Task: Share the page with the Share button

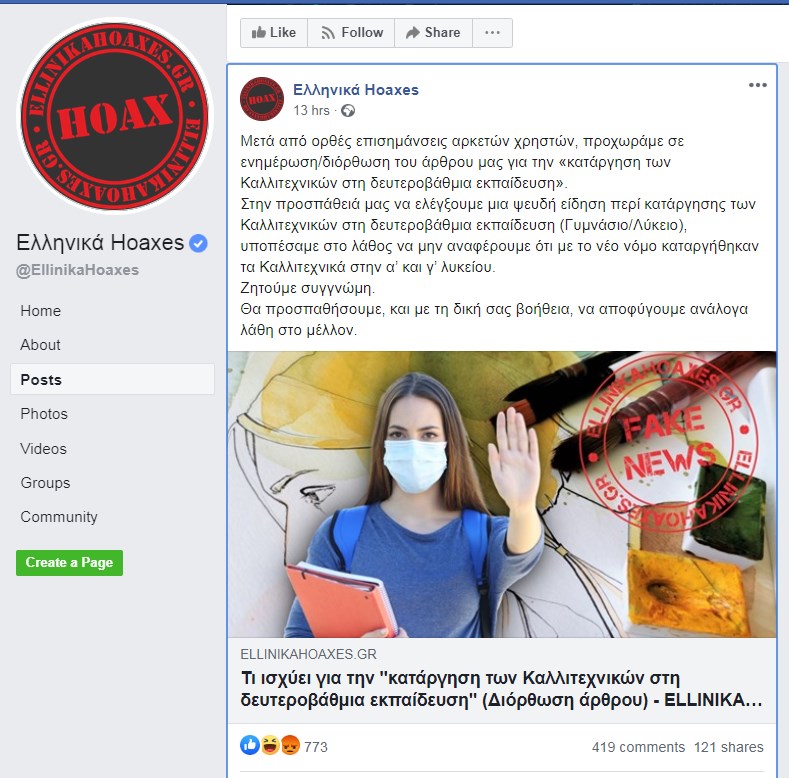Action: [x=433, y=33]
